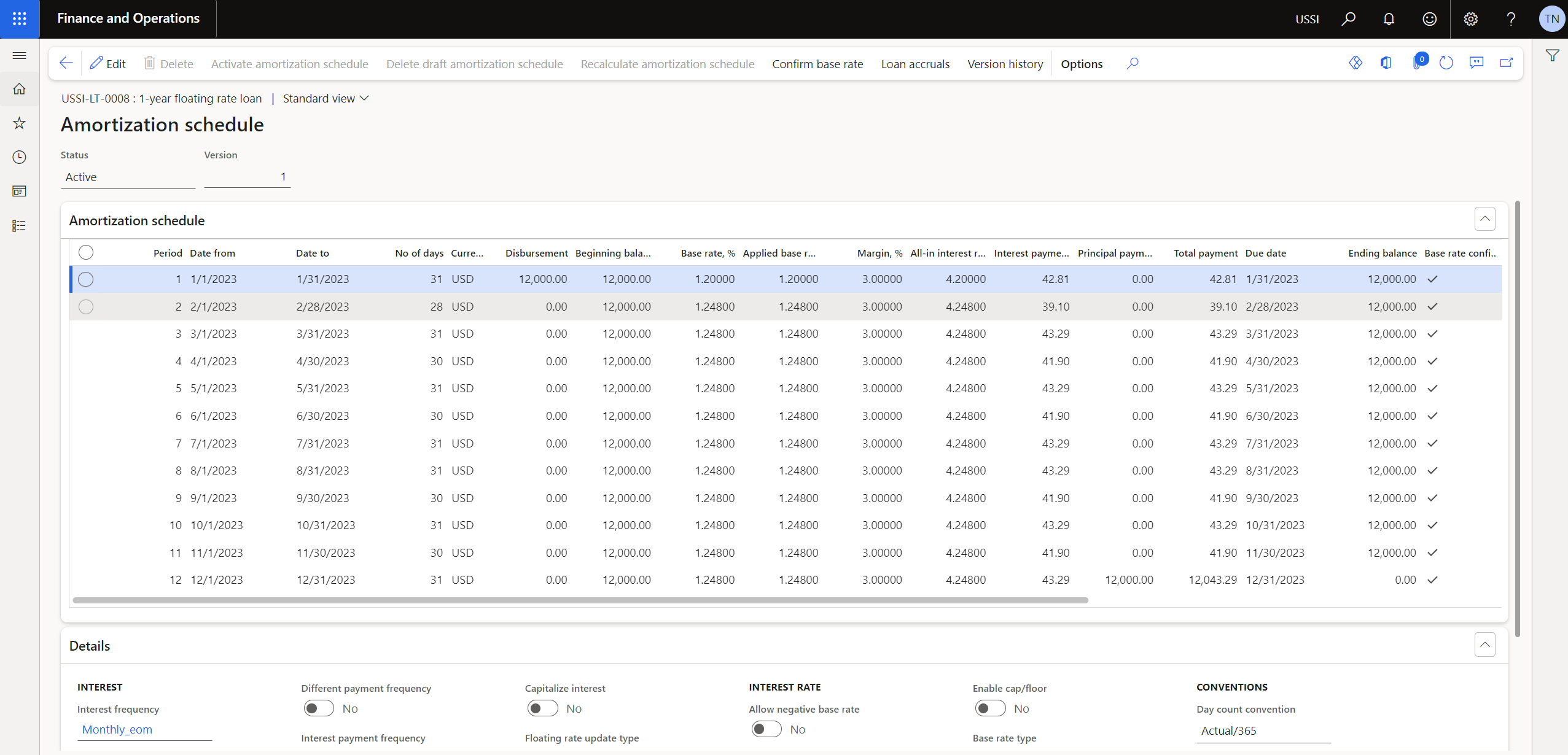Screen dimensions: 1568x755
Task: Select the Home icon in the sidebar
Action: click(x=19, y=88)
